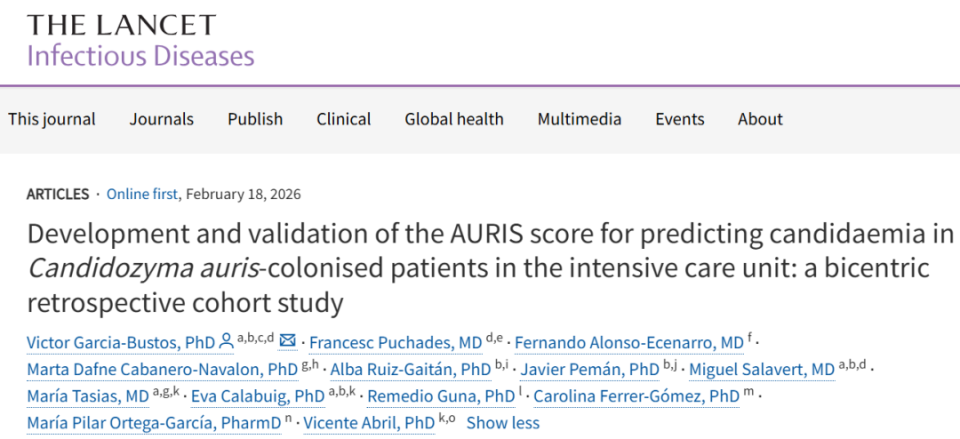Open The Lancet Infectious Diseases logo
The width and height of the screenshot is (960, 439).
point(140,40)
